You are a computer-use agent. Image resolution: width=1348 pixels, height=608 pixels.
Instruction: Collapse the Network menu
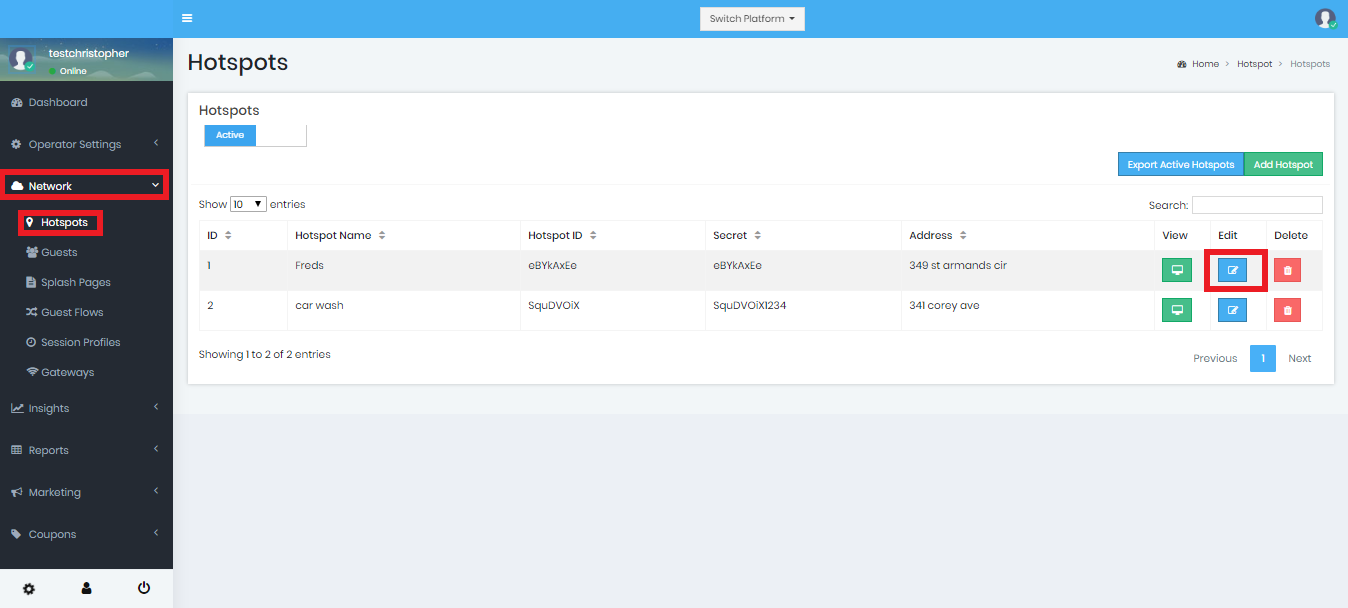(x=86, y=186)
